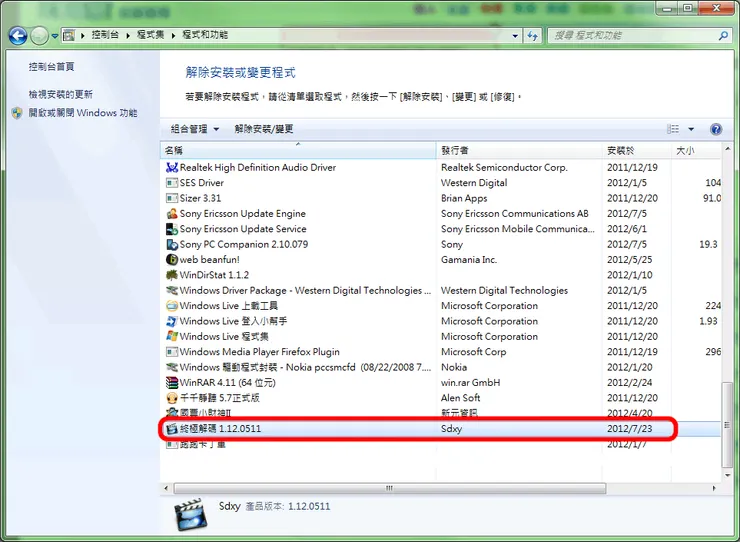Click the Windows Live 上載工具 icon

(x=172, y=305)
